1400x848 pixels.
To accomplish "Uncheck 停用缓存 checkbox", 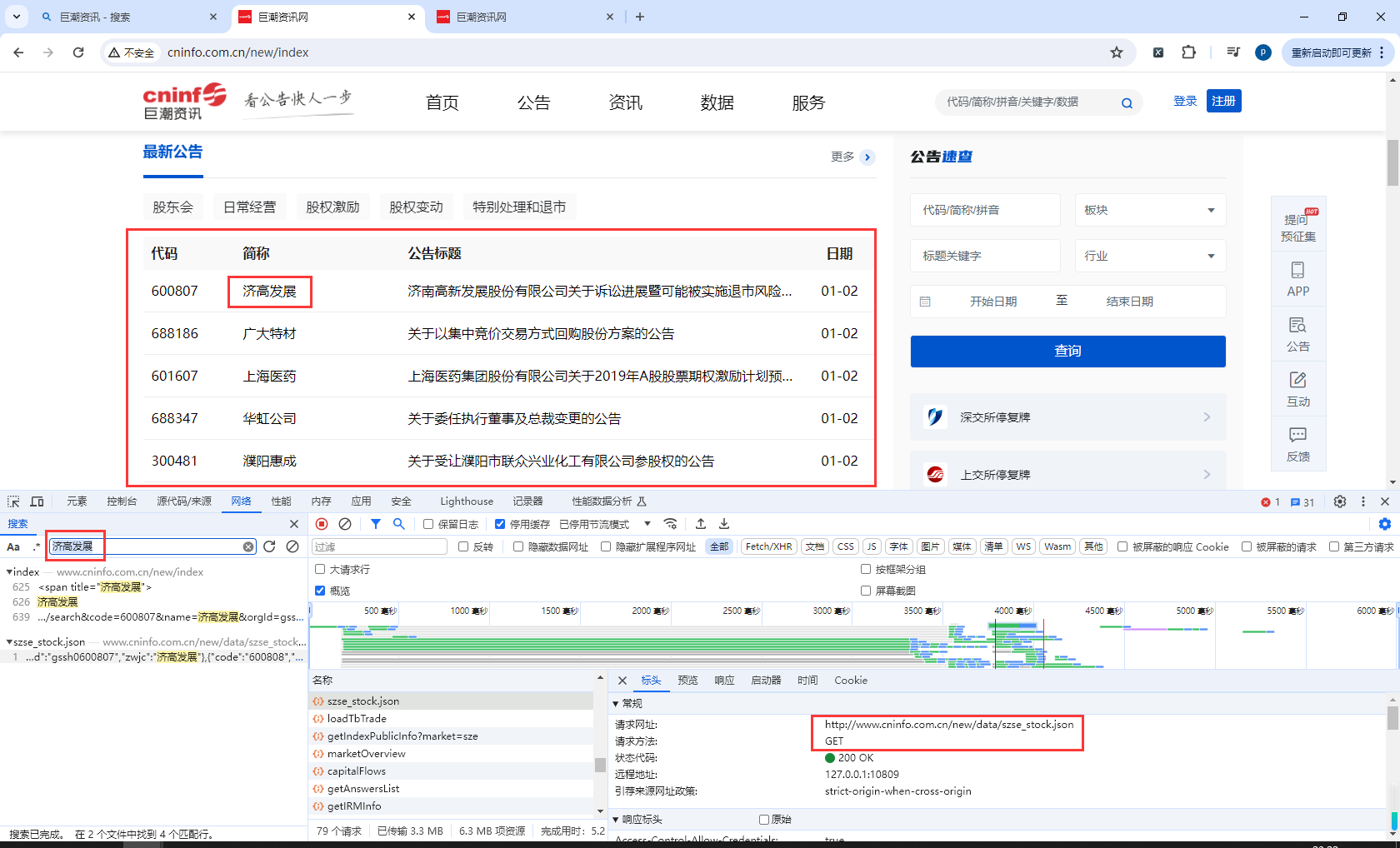I will click(500, 524).
